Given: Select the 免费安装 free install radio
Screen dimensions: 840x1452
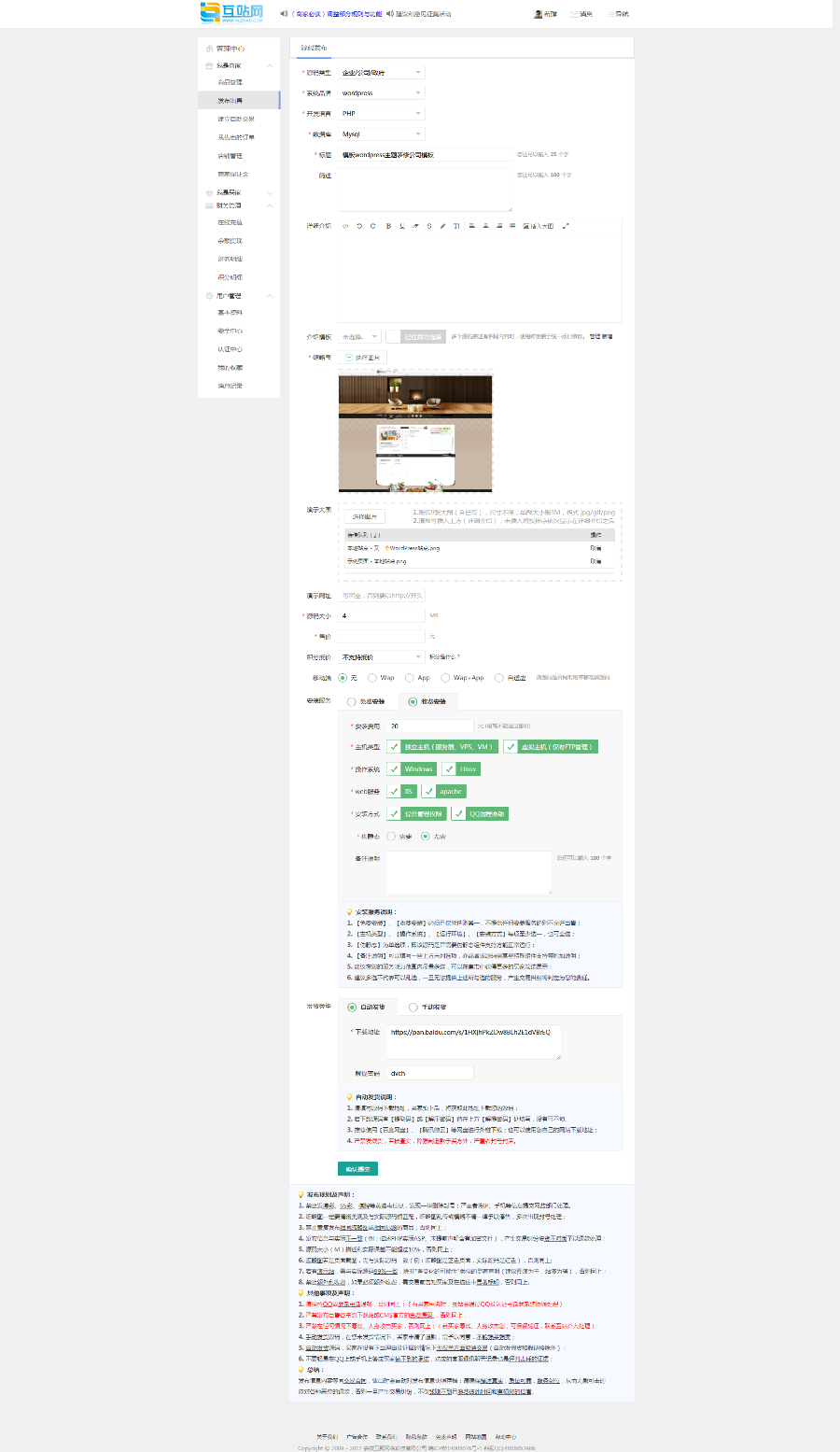Looking at the screenshot, I should point(351,701).
